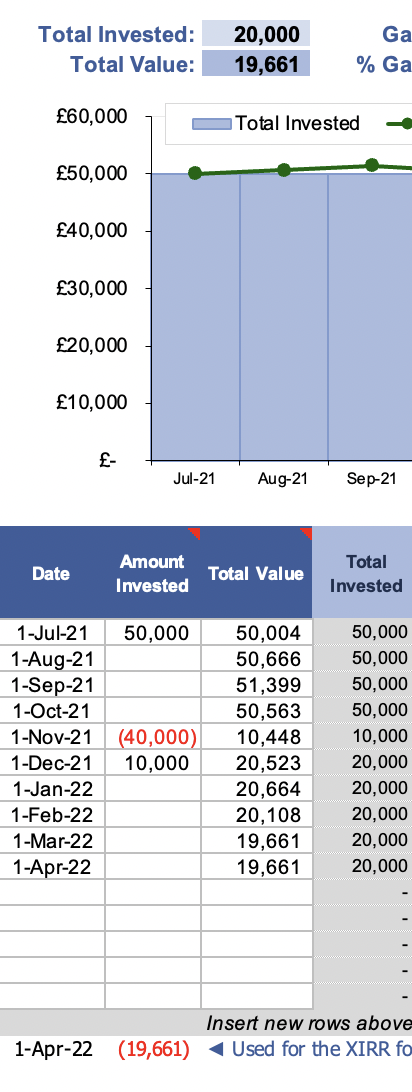The image size is (412, 1092).
Task: Click the red comment indicator on Total Value header
Action: tap(307, 532)
